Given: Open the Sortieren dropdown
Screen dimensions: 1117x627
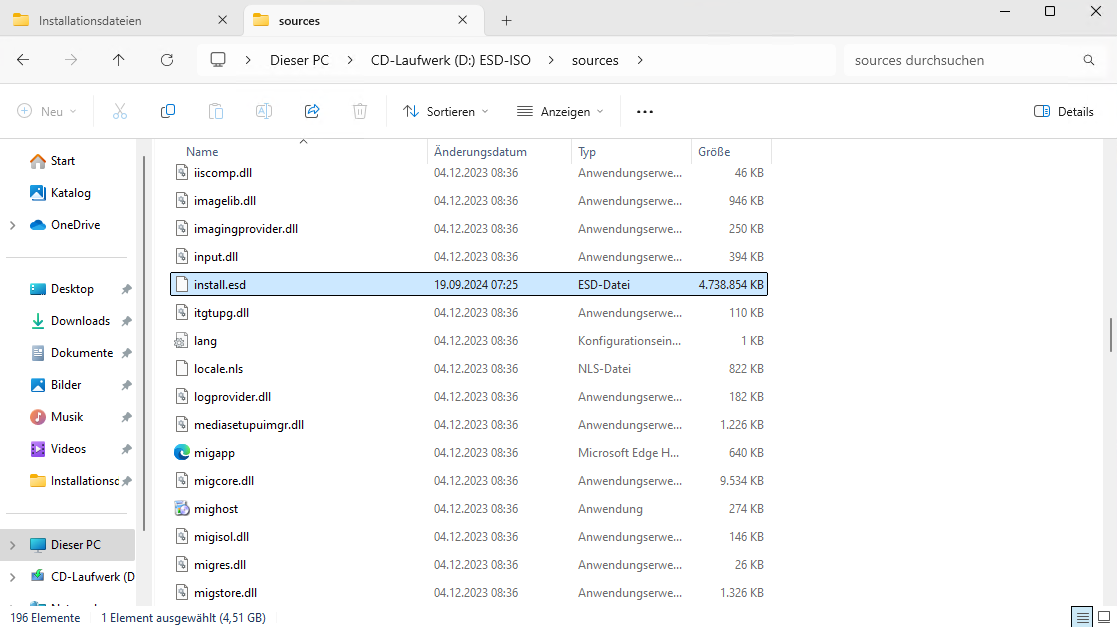Looking at the screenshot, I should [x=446, y=111].
